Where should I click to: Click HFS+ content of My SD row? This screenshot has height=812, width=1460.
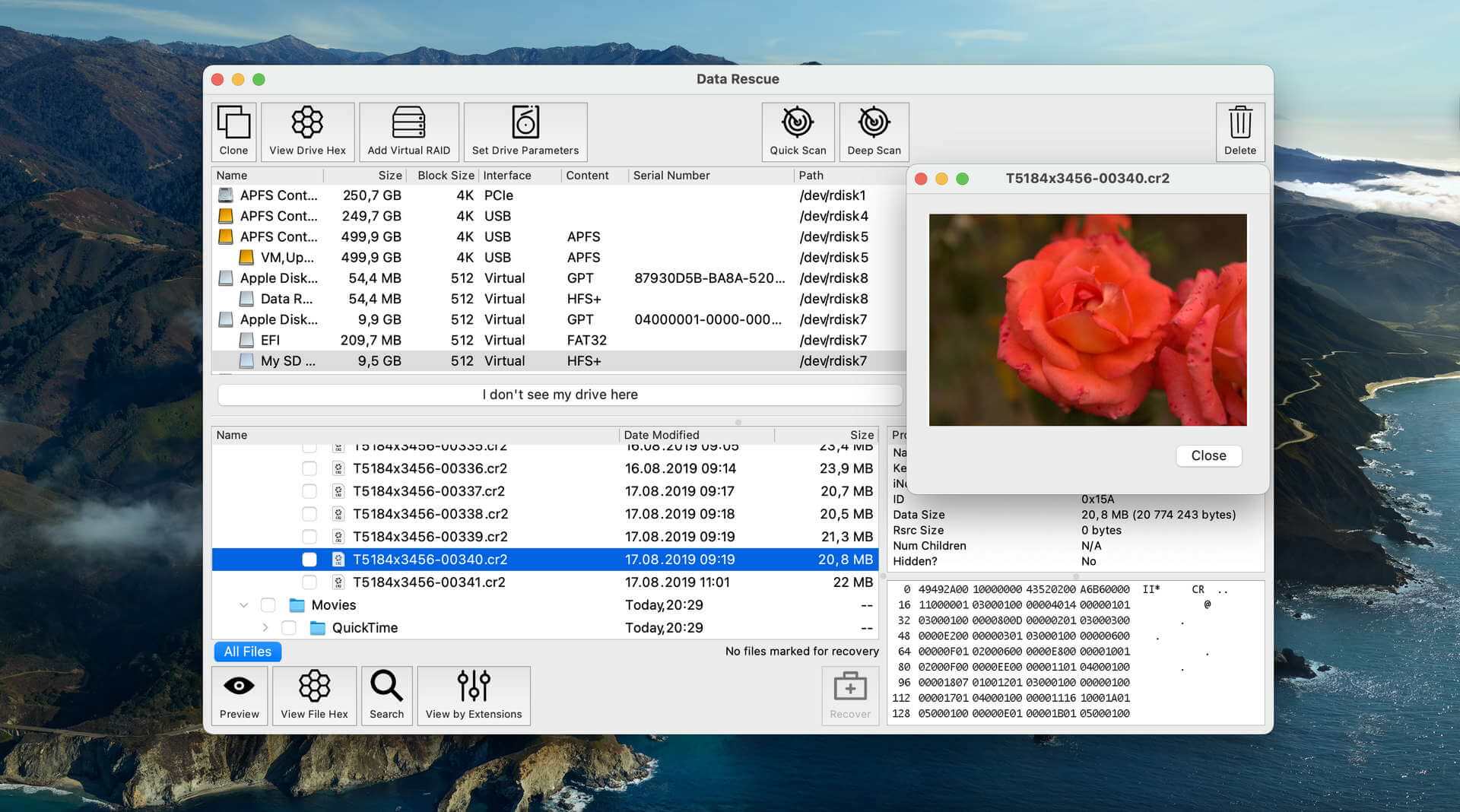(x=584, y=361)
